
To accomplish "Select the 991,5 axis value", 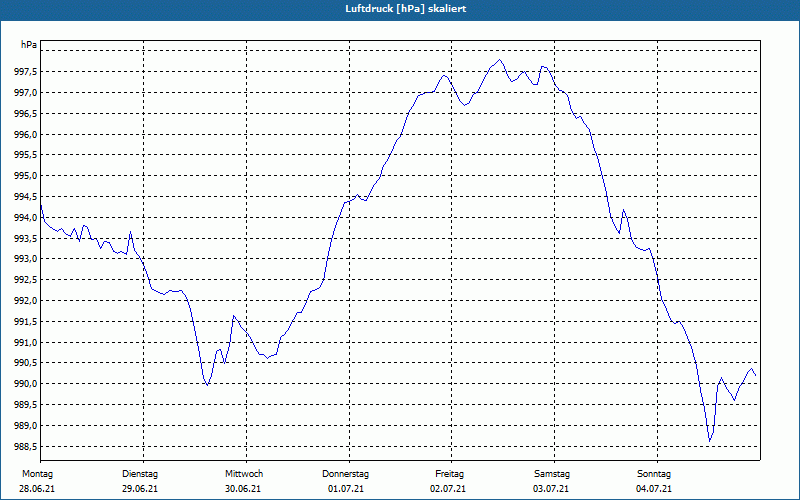I will tap(25, 322).
